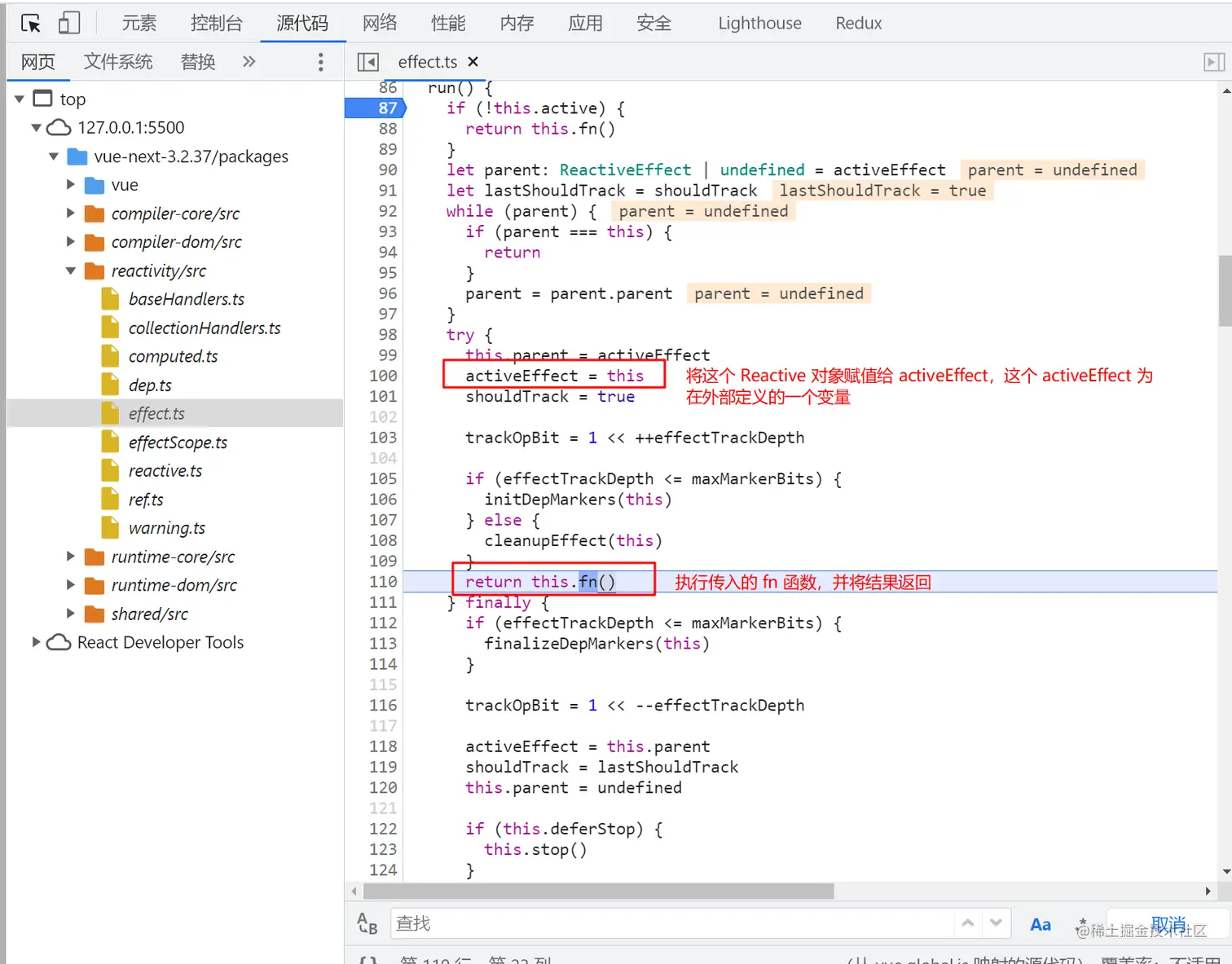Open collectionHandlers.ts file
Screen dimensions: 1232x964
205,328
